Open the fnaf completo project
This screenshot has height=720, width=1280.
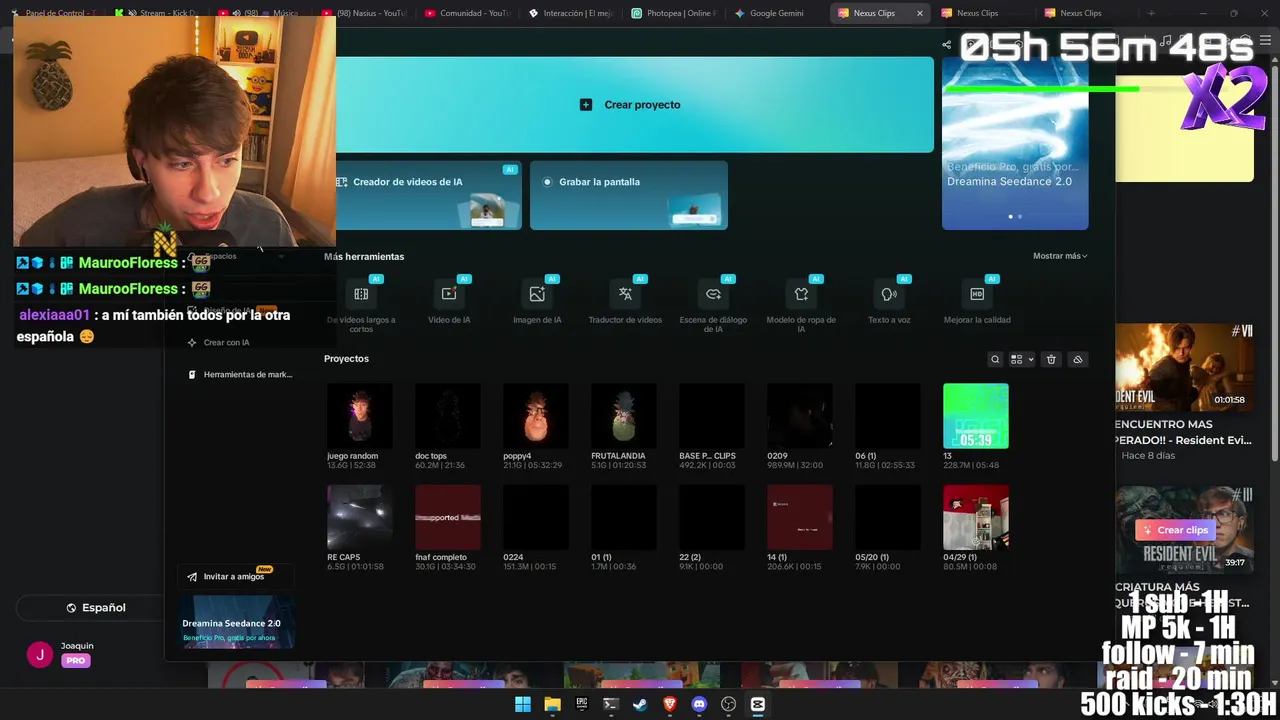(448, 517)
